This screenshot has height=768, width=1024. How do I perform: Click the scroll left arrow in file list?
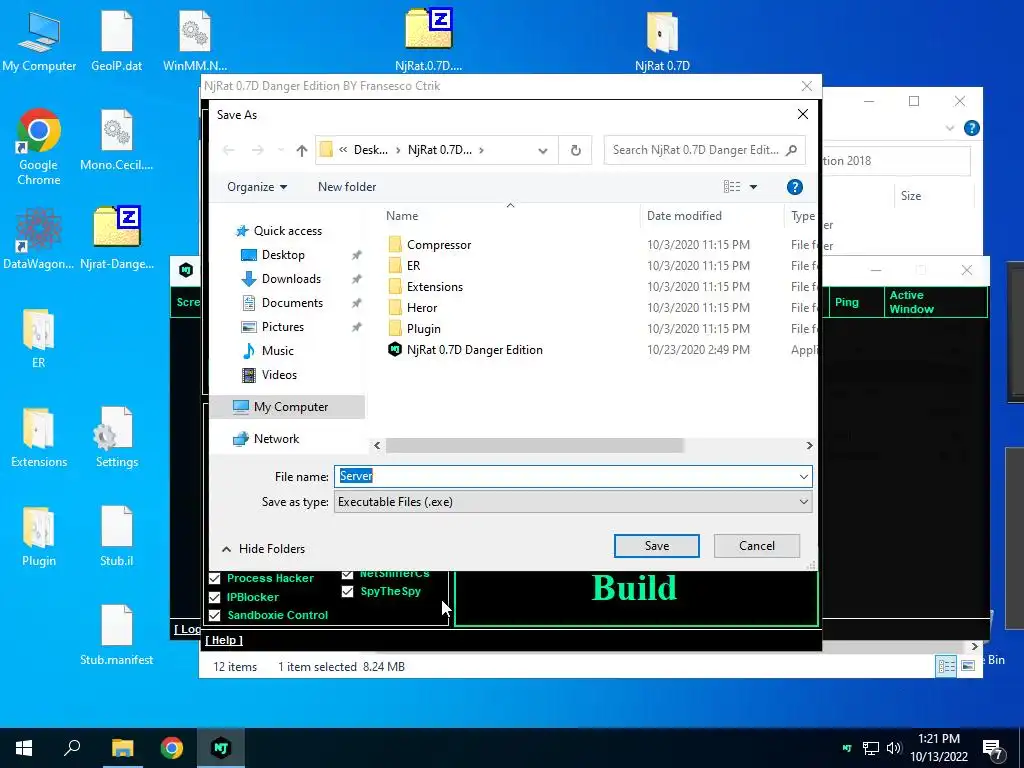(x=377, y=445)
